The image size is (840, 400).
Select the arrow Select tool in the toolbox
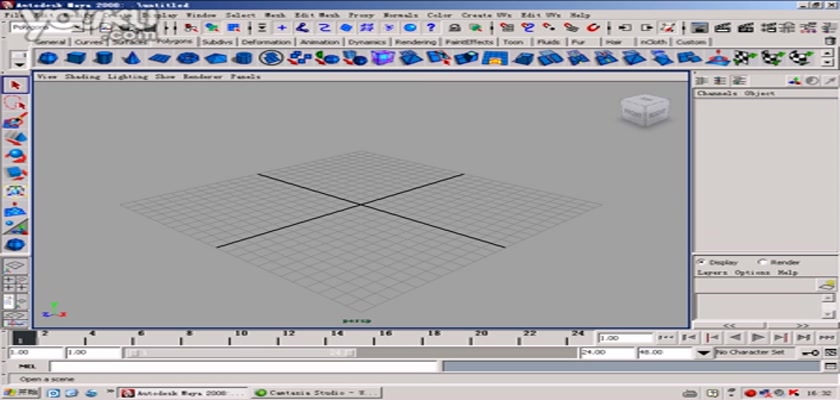click(x=15, y=85)
